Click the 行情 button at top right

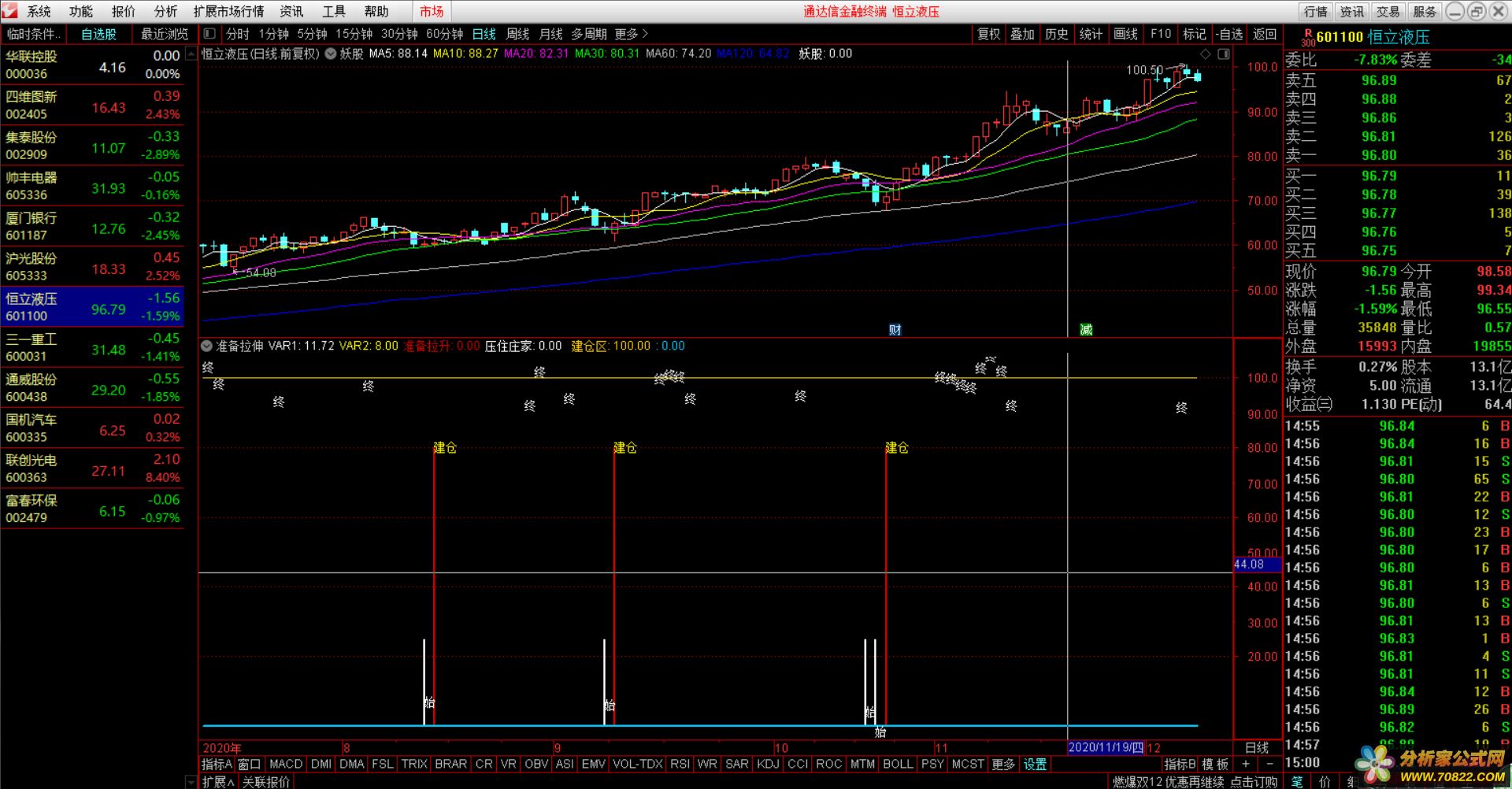[1316, 11]
